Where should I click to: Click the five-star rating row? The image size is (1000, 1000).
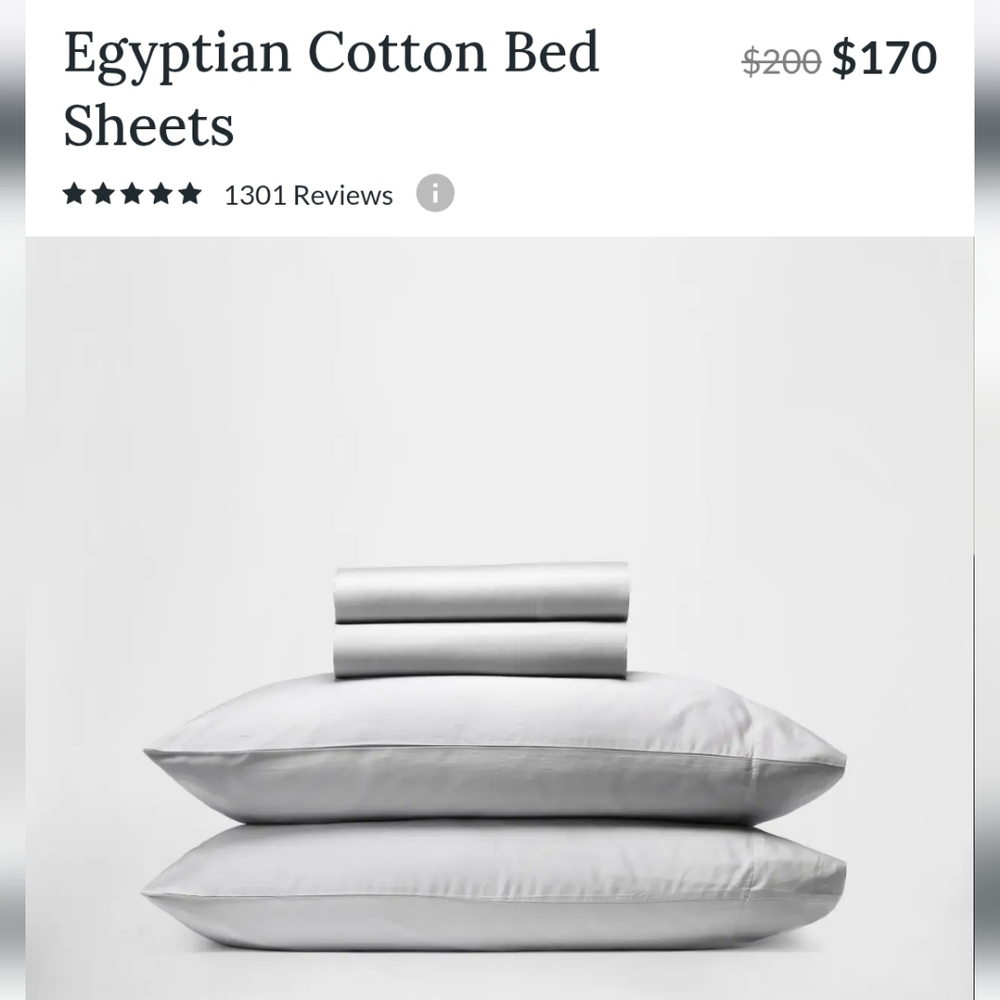tap(131, 191)
